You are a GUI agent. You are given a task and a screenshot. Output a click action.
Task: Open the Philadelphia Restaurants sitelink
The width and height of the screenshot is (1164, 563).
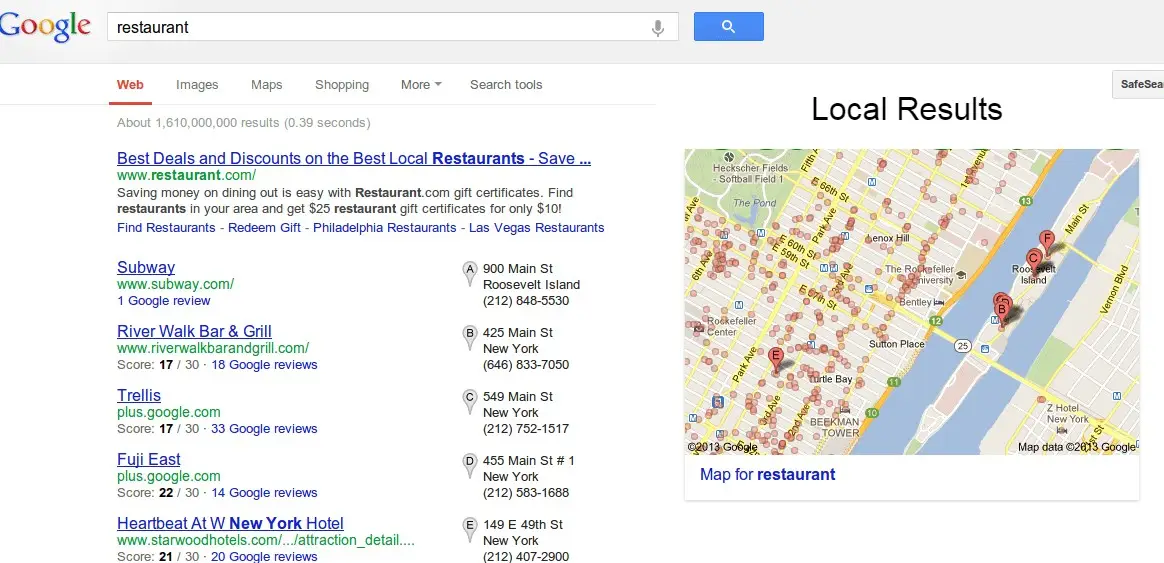[x=385, y=227]
